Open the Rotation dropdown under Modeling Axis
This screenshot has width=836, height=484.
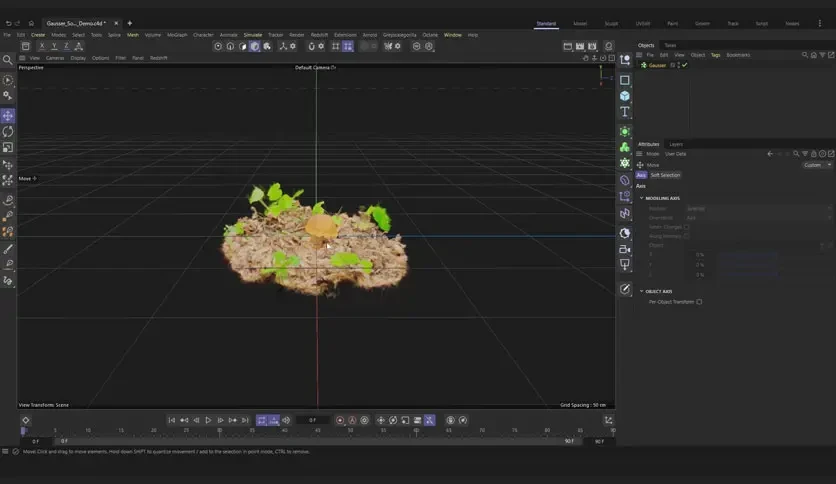coord(758,208)
